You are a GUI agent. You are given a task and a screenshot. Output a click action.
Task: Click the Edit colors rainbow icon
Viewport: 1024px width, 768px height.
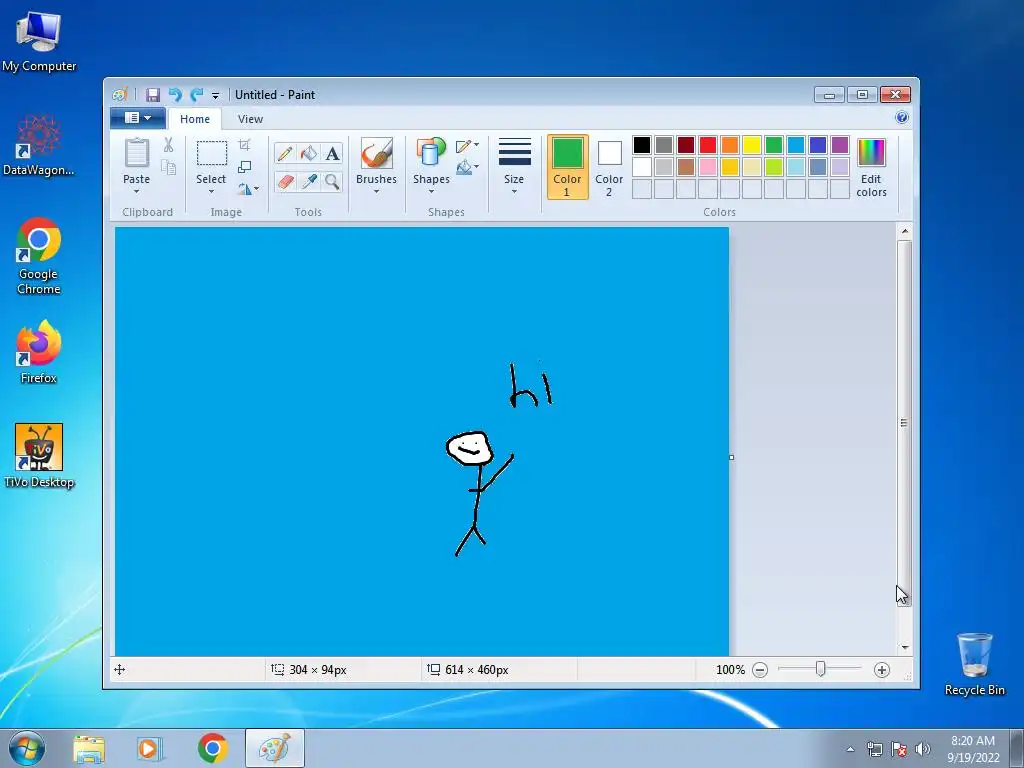tap(871, 153)
